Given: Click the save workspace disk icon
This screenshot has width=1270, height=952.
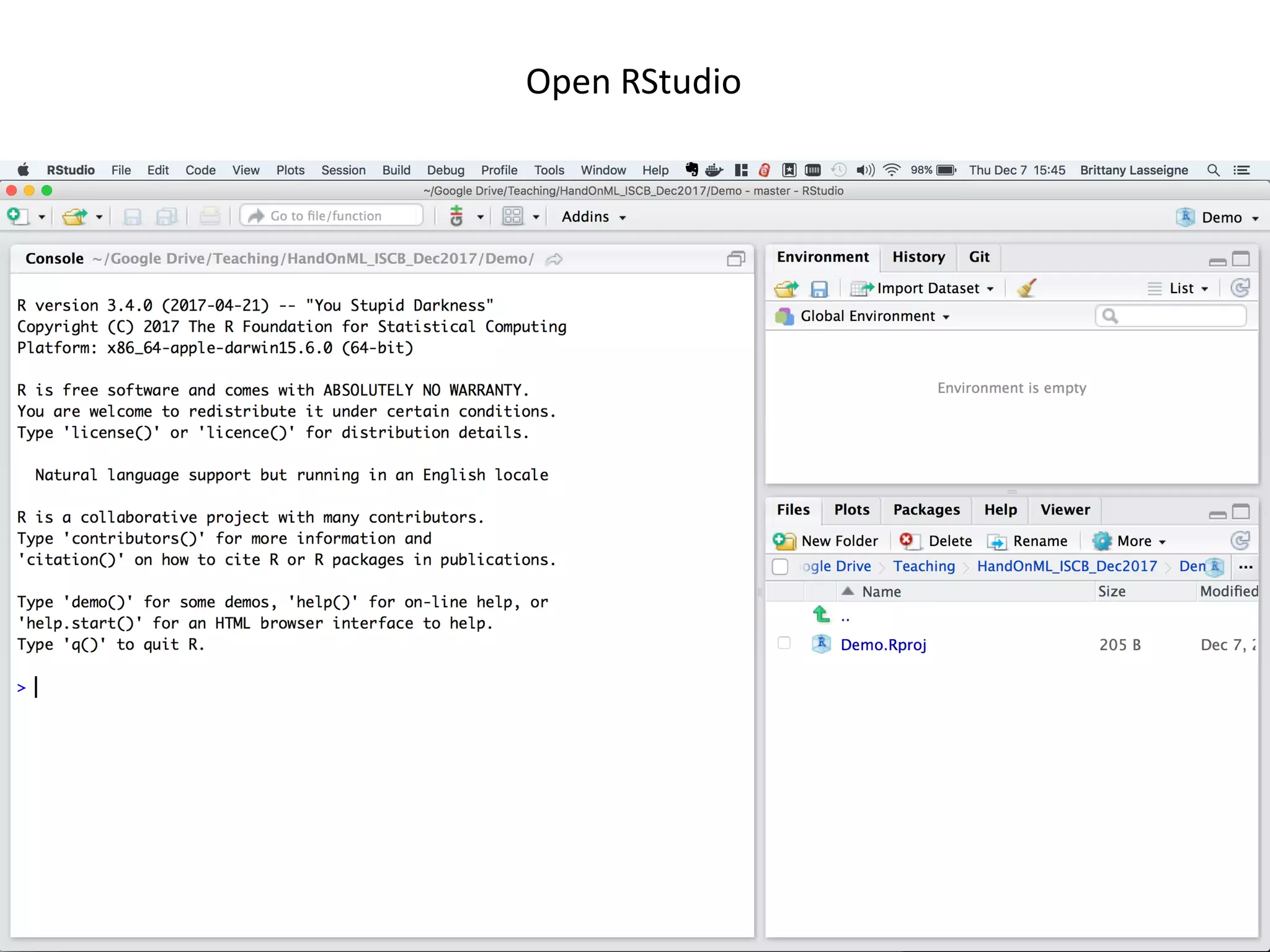Looking at the screenshot, I should [x=819, y=289].
